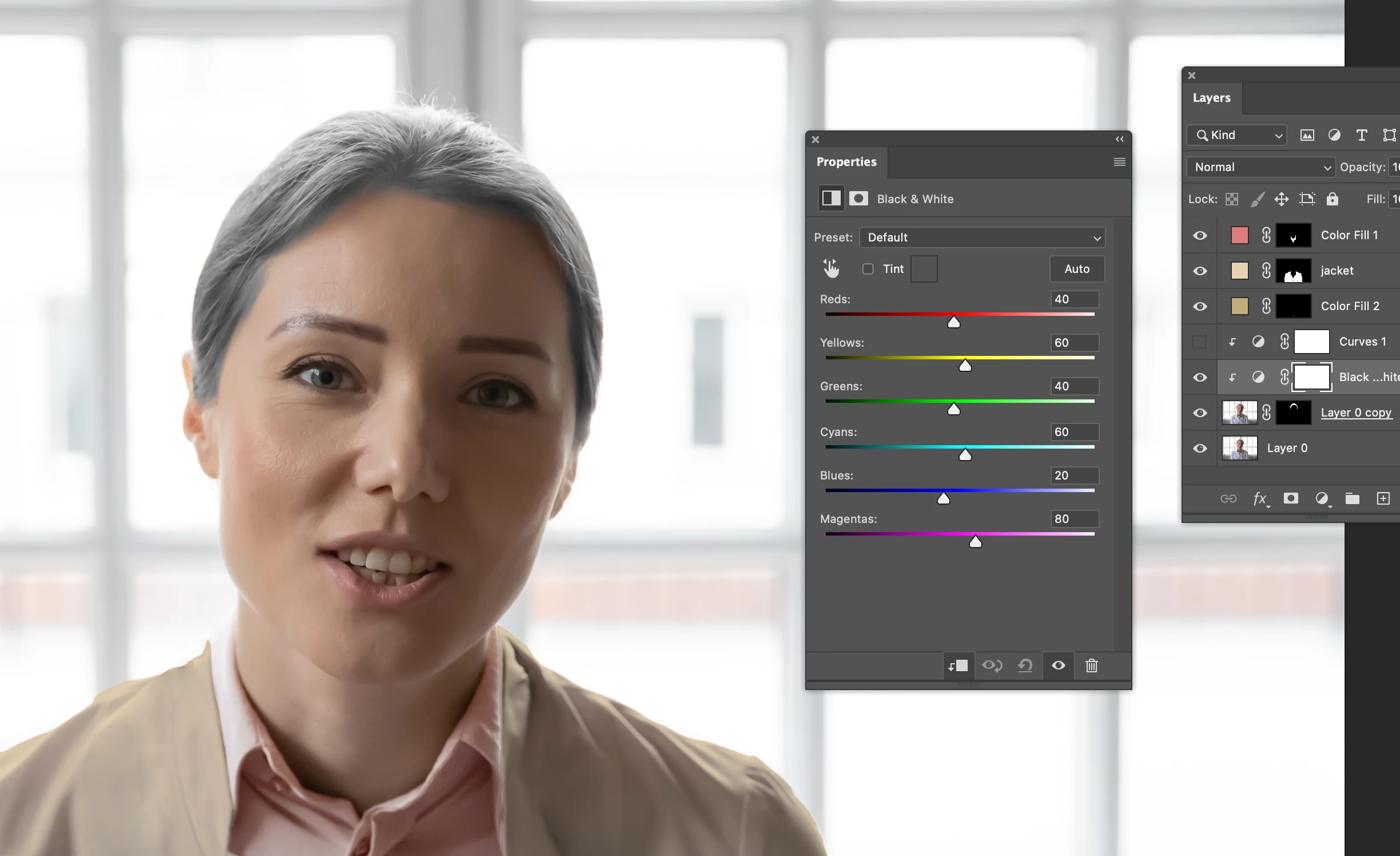Click the Magentas slider handle
Viewport: 1400px width, 856px height.
(976, 542)
